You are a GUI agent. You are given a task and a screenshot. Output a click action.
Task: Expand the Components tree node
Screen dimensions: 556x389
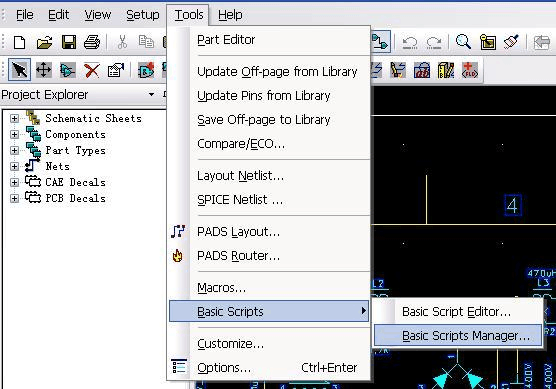14,134
